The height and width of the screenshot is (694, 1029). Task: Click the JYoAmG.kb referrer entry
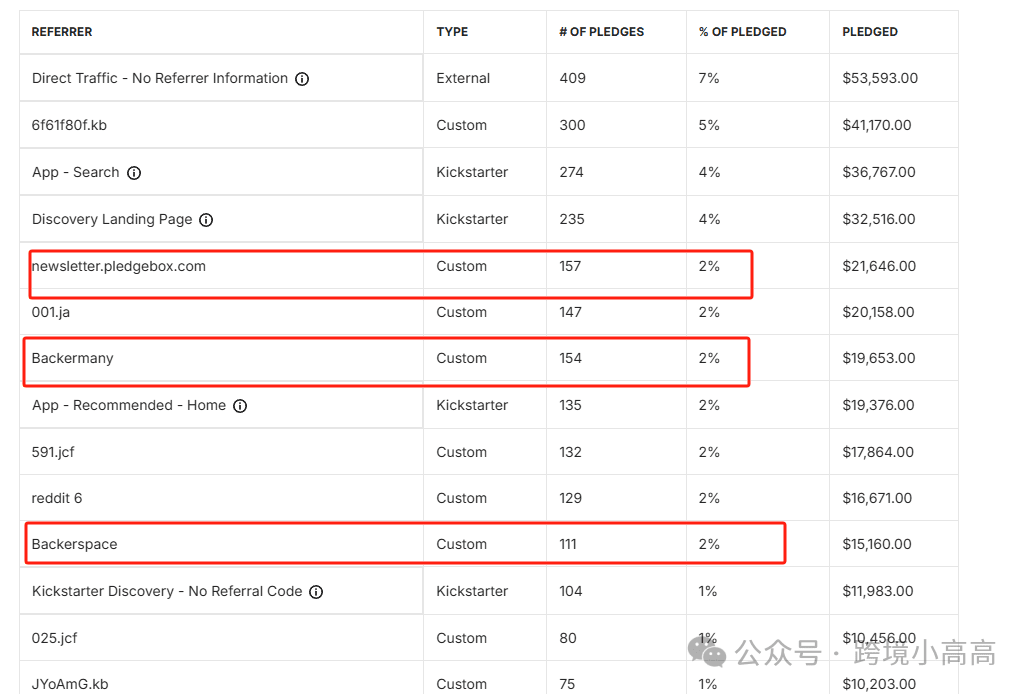tap(70, 684)
